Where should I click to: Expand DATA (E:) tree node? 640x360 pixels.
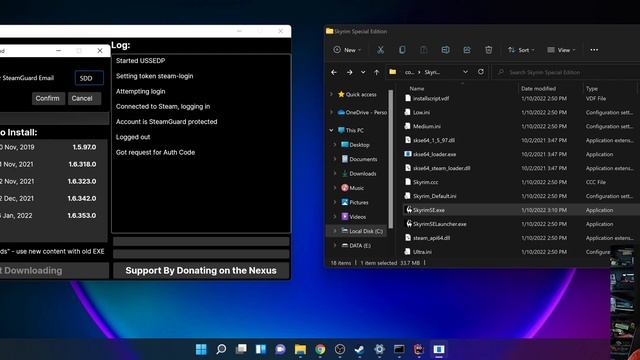click(x=335, y=245)
